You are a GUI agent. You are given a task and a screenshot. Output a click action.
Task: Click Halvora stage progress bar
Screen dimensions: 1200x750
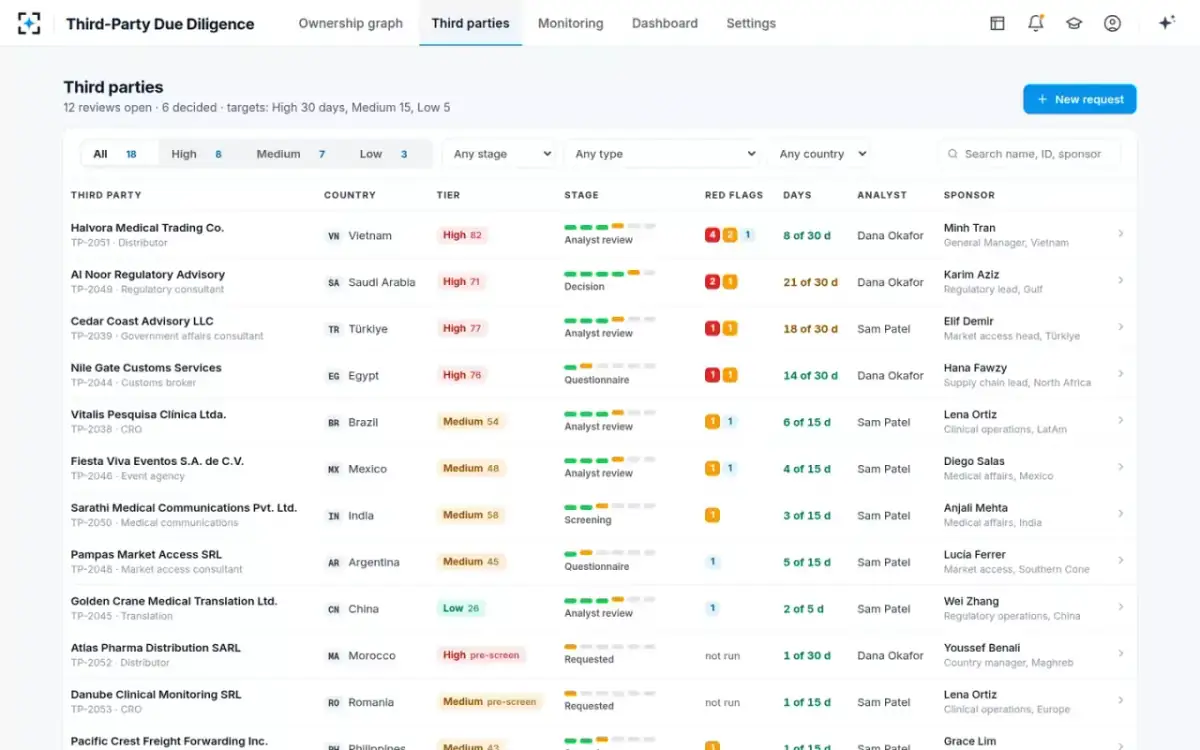click(x=610, y=227)
